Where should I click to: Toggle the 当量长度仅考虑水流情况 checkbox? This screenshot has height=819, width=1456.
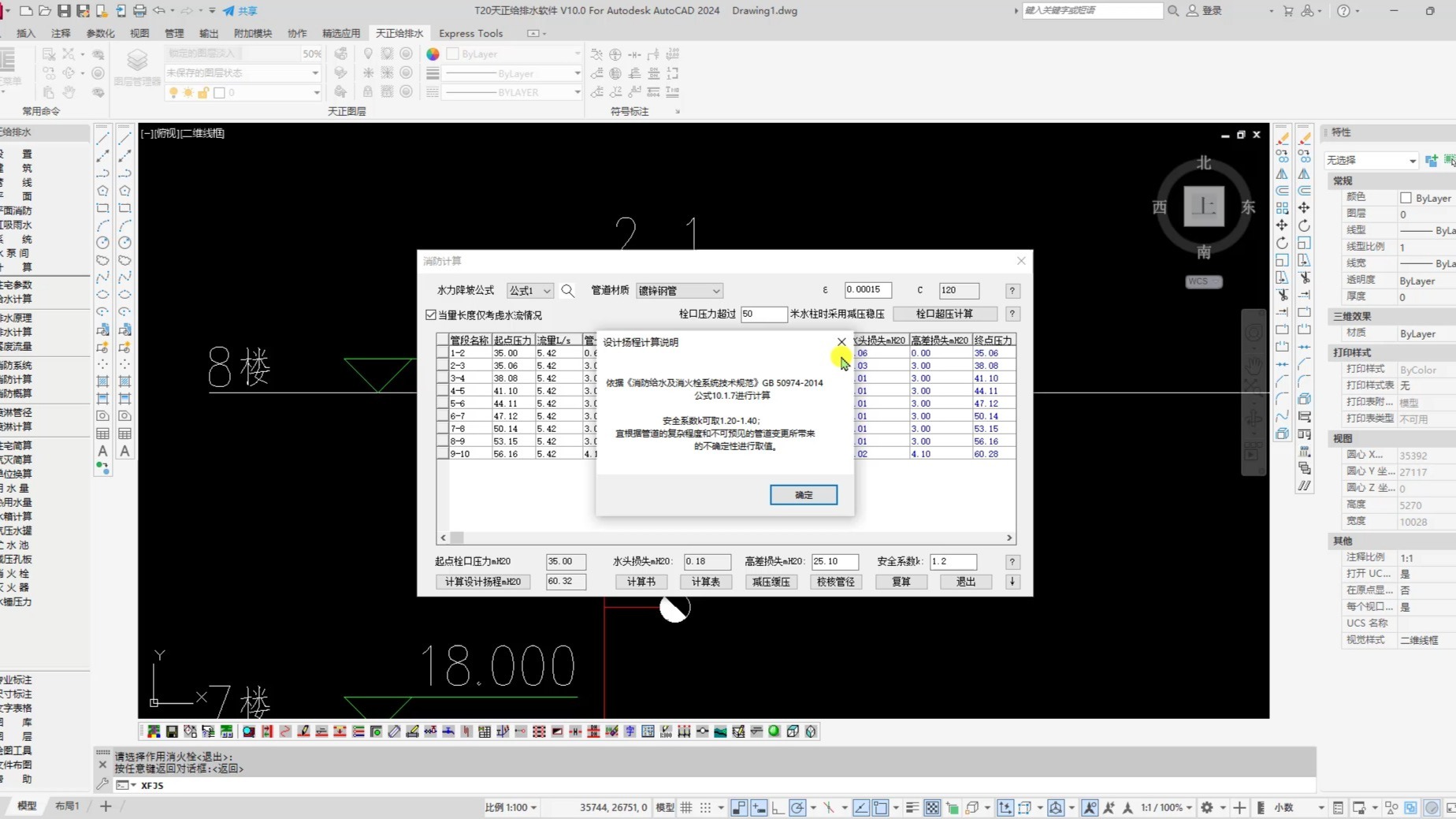click(431, 315)
